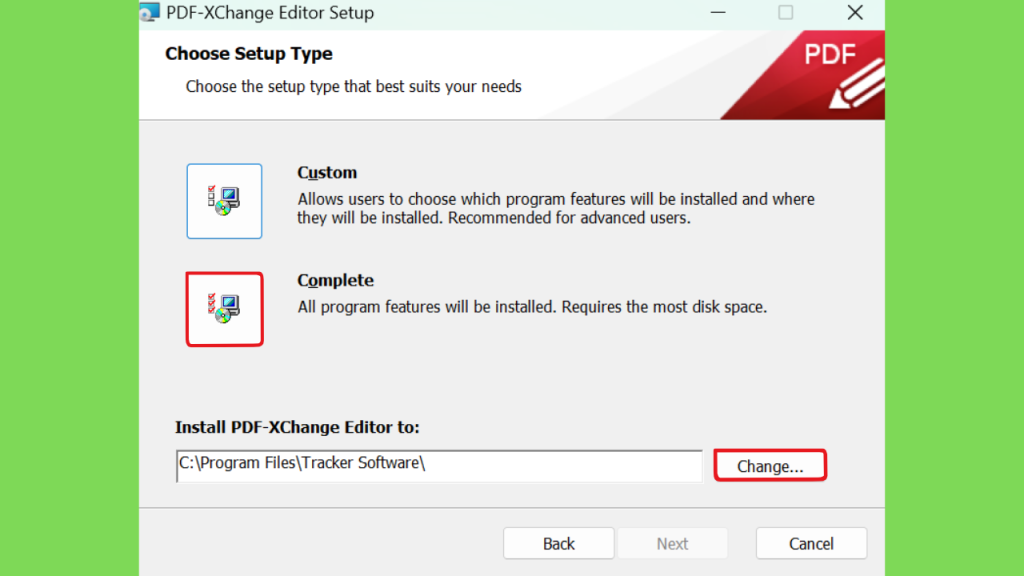Minimize the setup window

[x=718, y=12]
